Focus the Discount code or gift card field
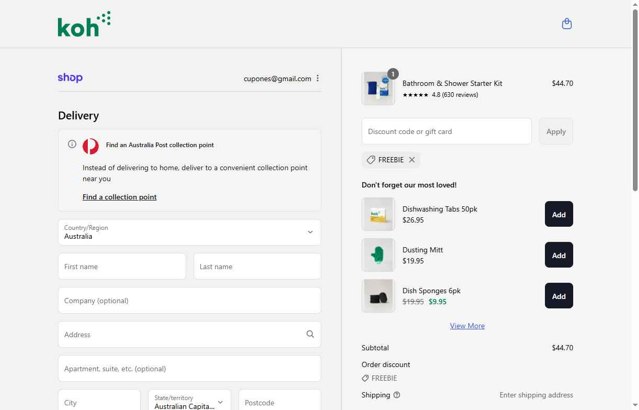The width and height of the screenshot is (639, 410). (x=446, y=131)
